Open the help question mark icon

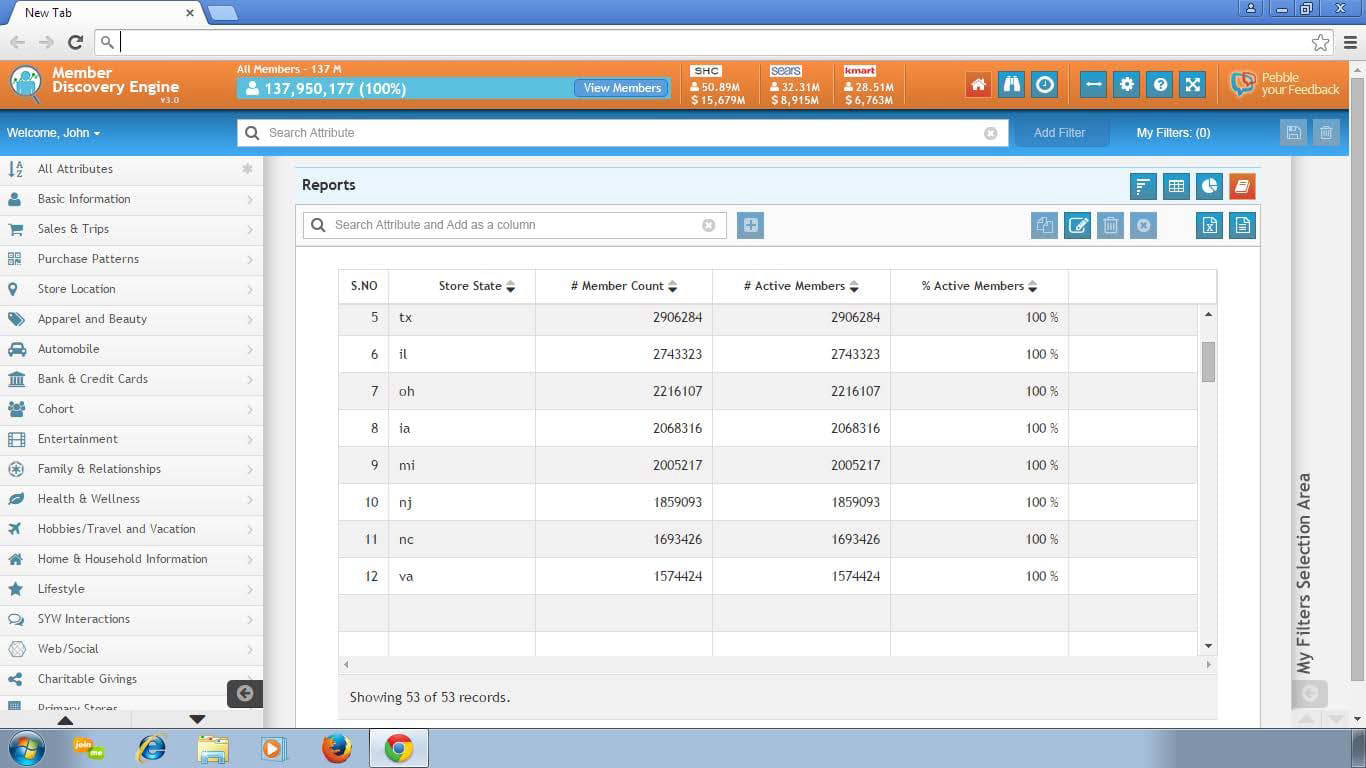pyautogui.click(x=1160, y=85)
